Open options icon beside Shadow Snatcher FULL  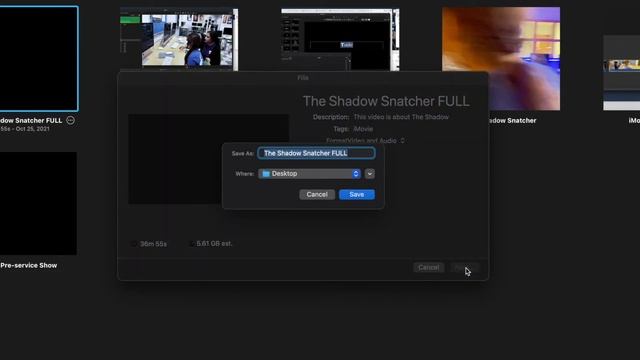pyautogui.click(x=70, y=120)
